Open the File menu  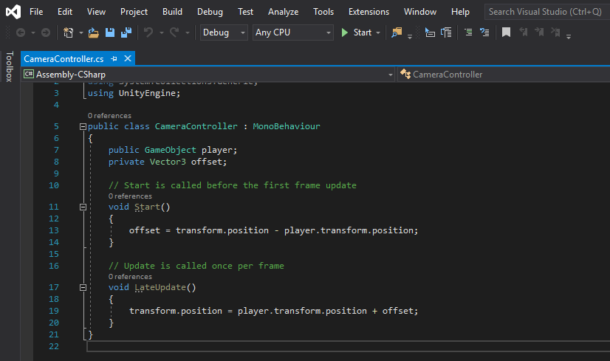(x=36, y=12)
